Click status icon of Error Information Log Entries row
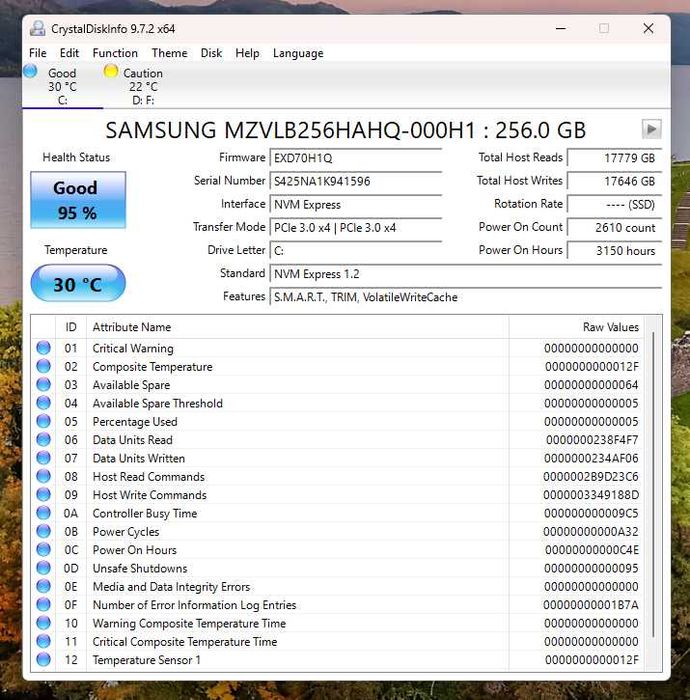This screenshot has width=690, height=700. tap(43, 604)
